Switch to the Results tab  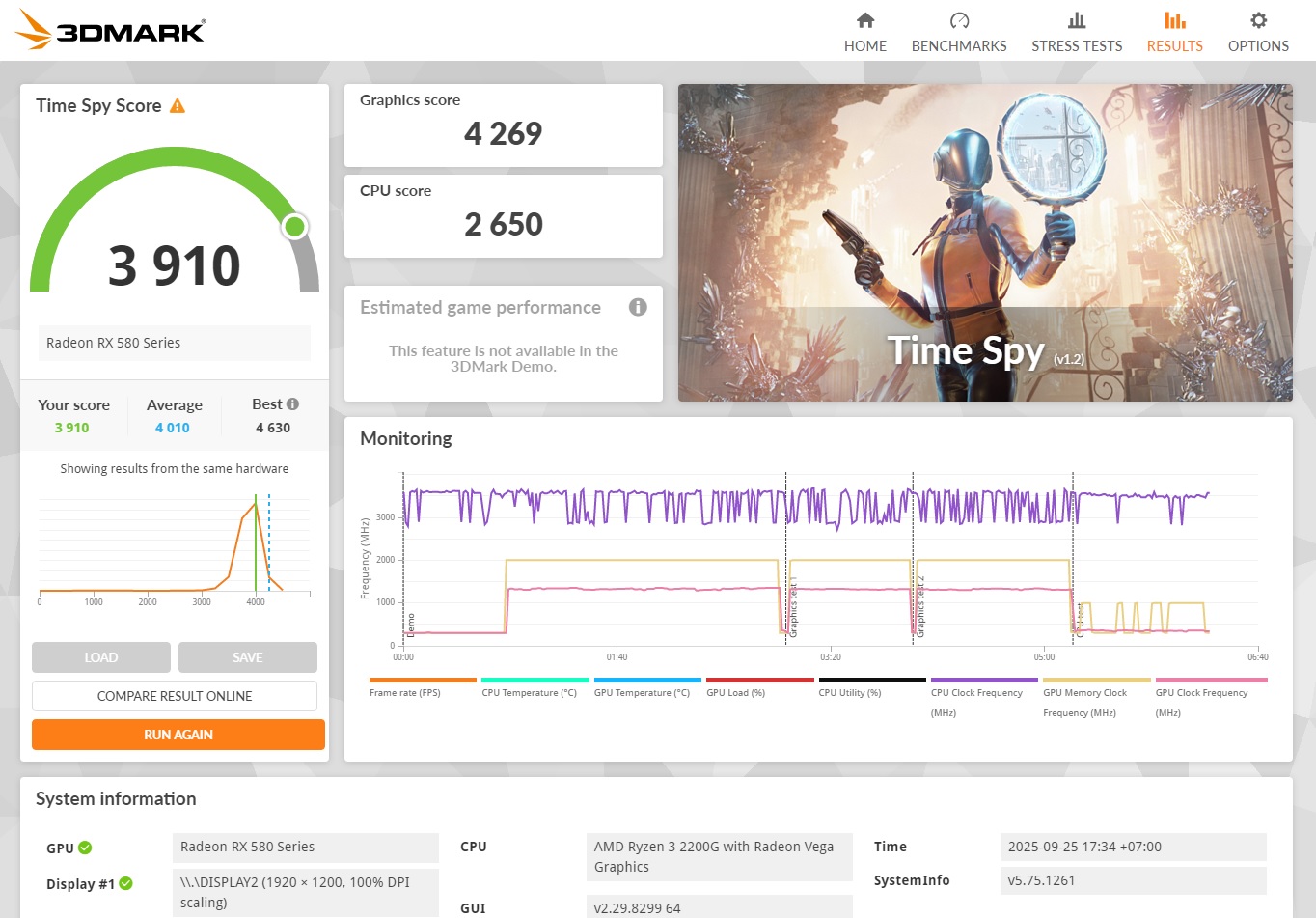(x=1174, y=32)
